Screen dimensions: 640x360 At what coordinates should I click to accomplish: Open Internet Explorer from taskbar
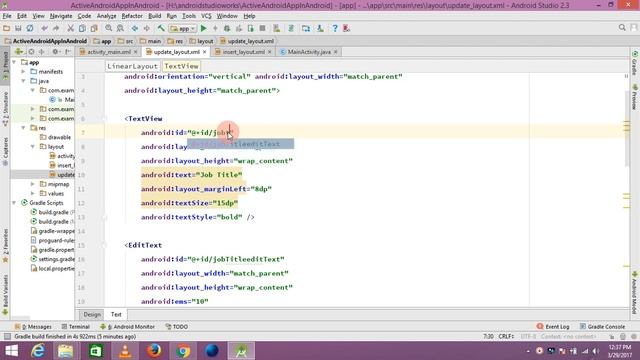38,351
